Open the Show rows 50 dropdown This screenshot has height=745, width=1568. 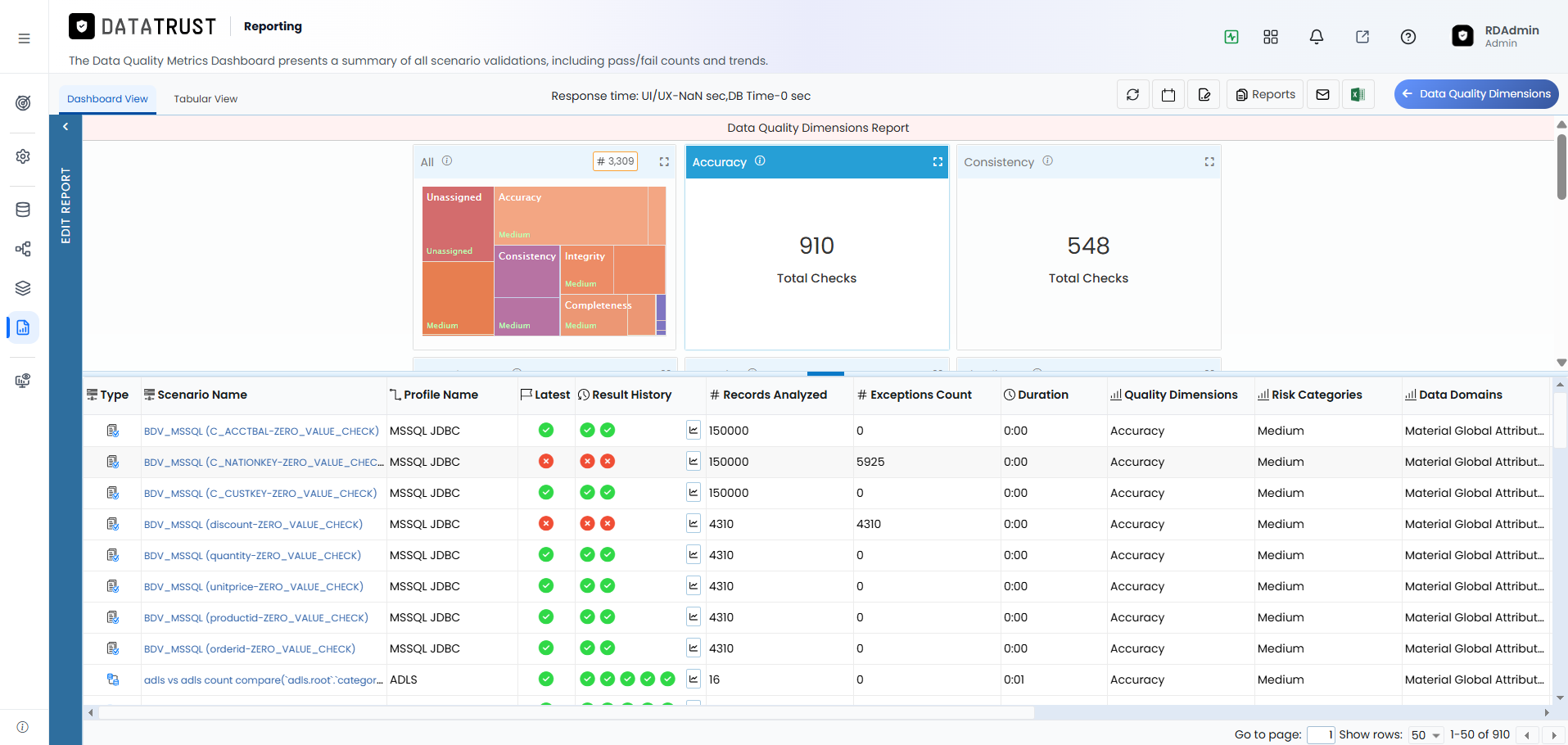[1426, 735]
